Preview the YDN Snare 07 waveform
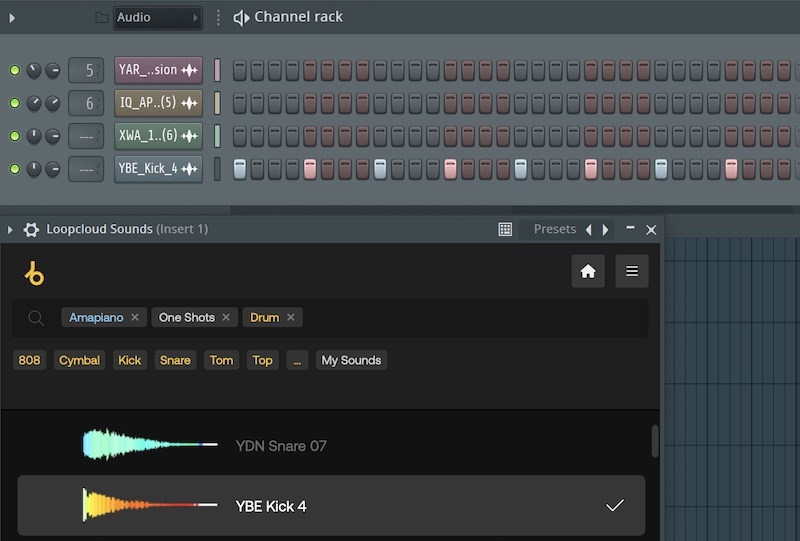The width and height of the screenshot is (800, 541). pos(151,445)
